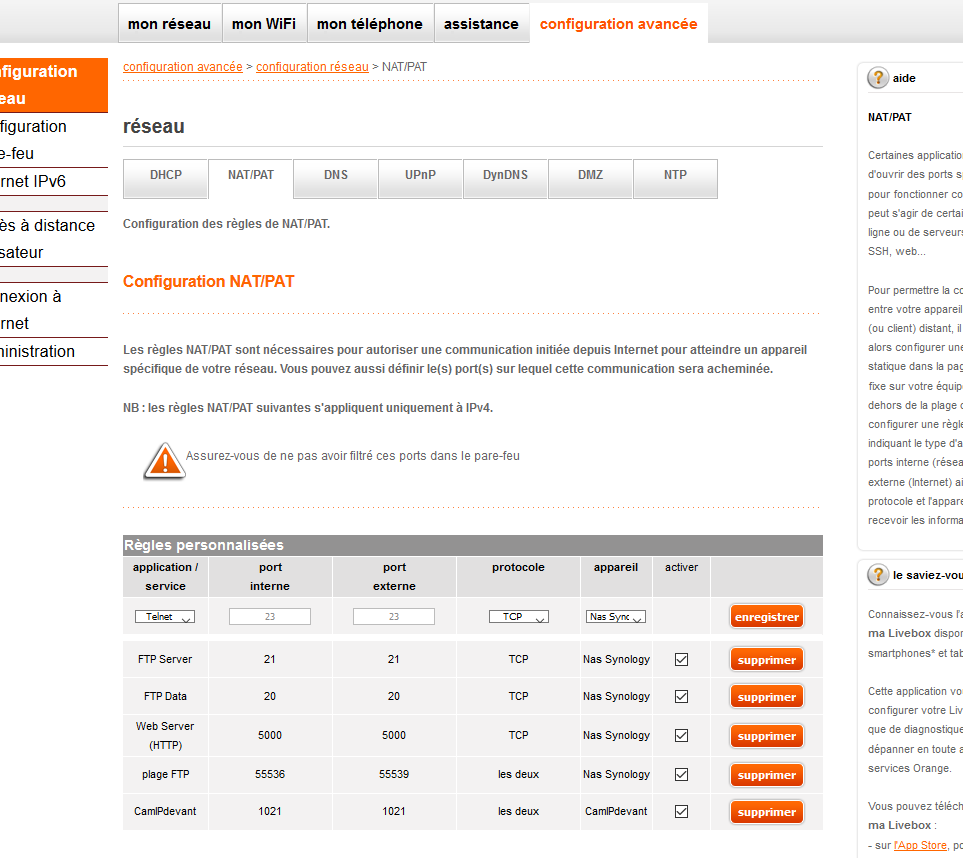Disable the CamIPdevant rule checkbox
This screenshot has width=963, height=858.
pyautogui.click(x=682, y=812)
